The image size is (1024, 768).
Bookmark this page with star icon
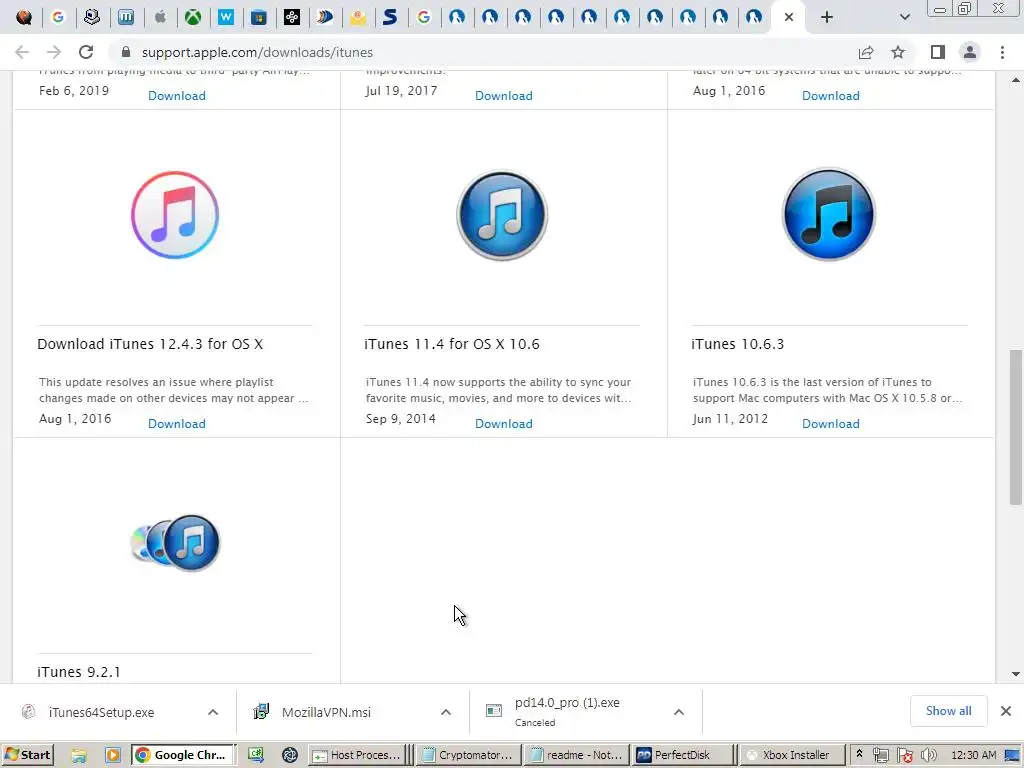898,52
